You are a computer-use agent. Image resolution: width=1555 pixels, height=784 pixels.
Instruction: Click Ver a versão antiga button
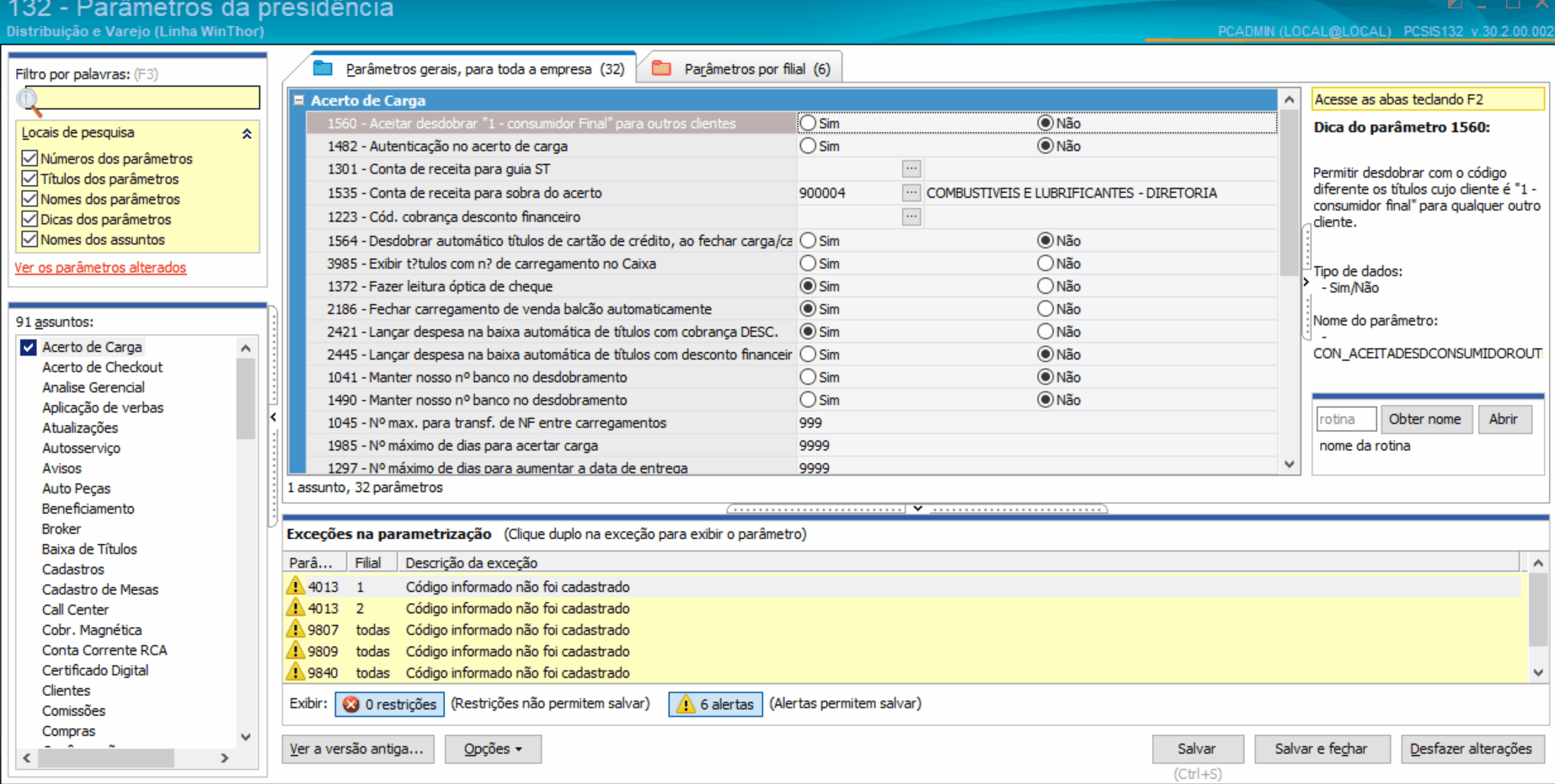point(357,749)
